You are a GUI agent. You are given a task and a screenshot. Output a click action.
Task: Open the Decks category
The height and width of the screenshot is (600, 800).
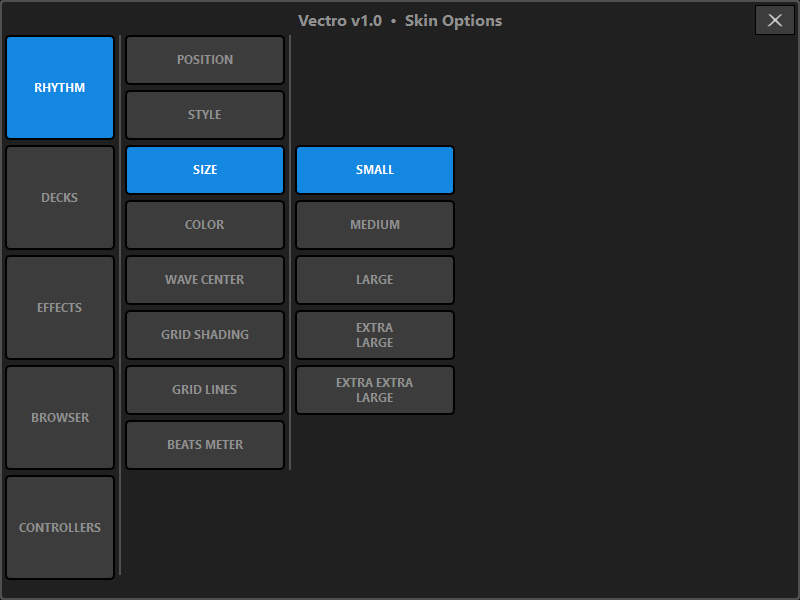coord(60,197)
